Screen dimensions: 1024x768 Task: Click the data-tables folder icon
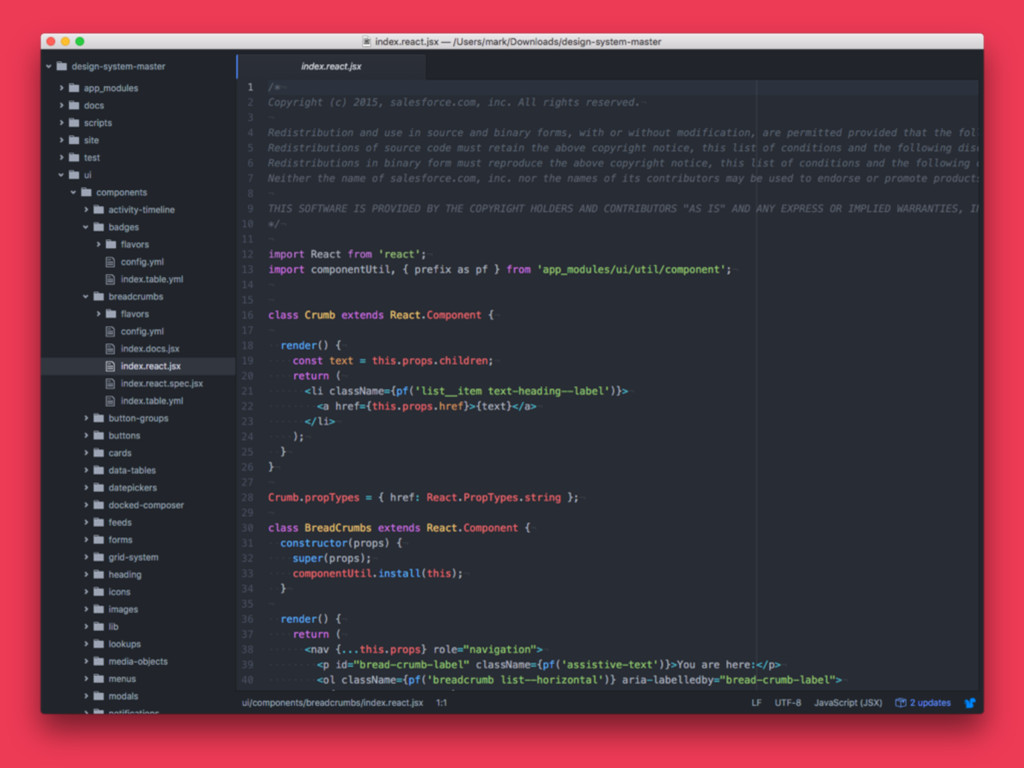(x=99, y=470)
